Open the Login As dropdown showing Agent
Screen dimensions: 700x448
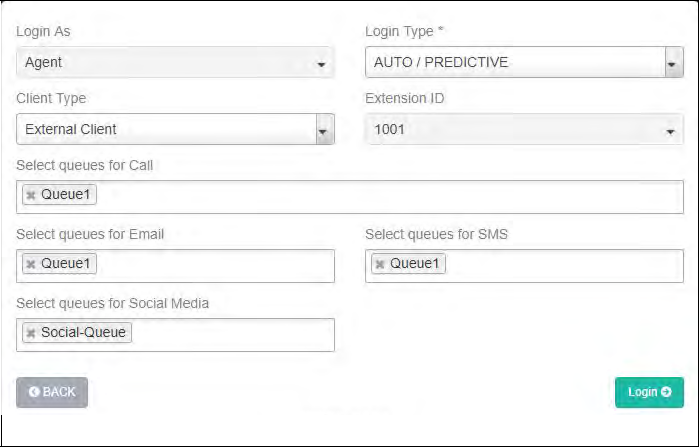[175, 62]
